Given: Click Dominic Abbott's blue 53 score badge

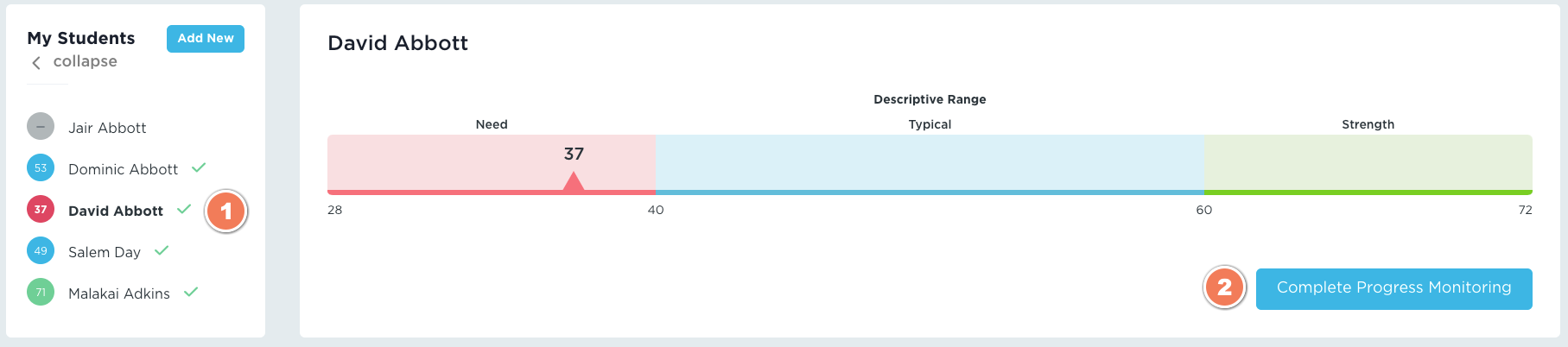Looking at the screenshot, I should click(41, 168).
